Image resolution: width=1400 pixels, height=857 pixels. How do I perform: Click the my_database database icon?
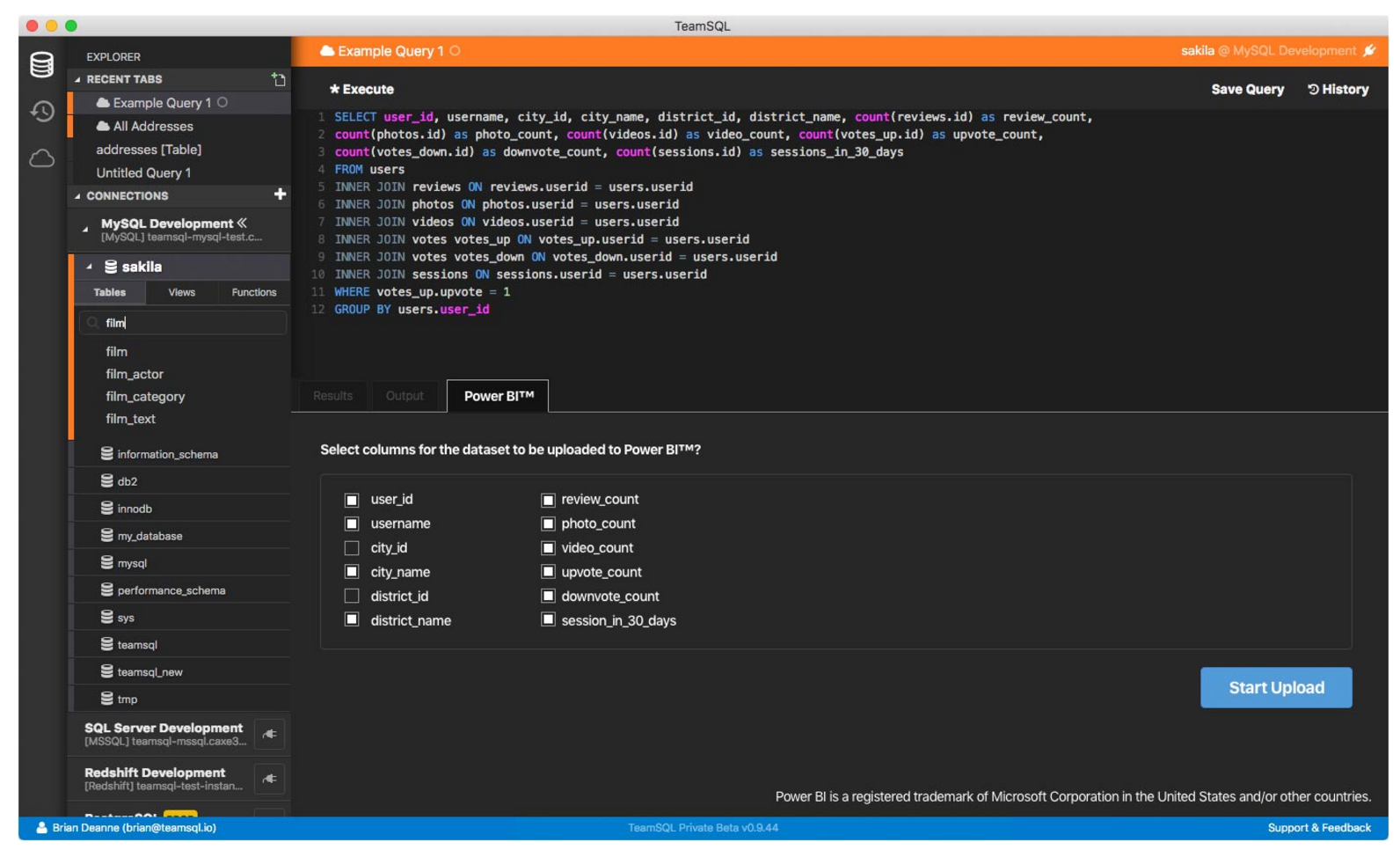[106, 535]
